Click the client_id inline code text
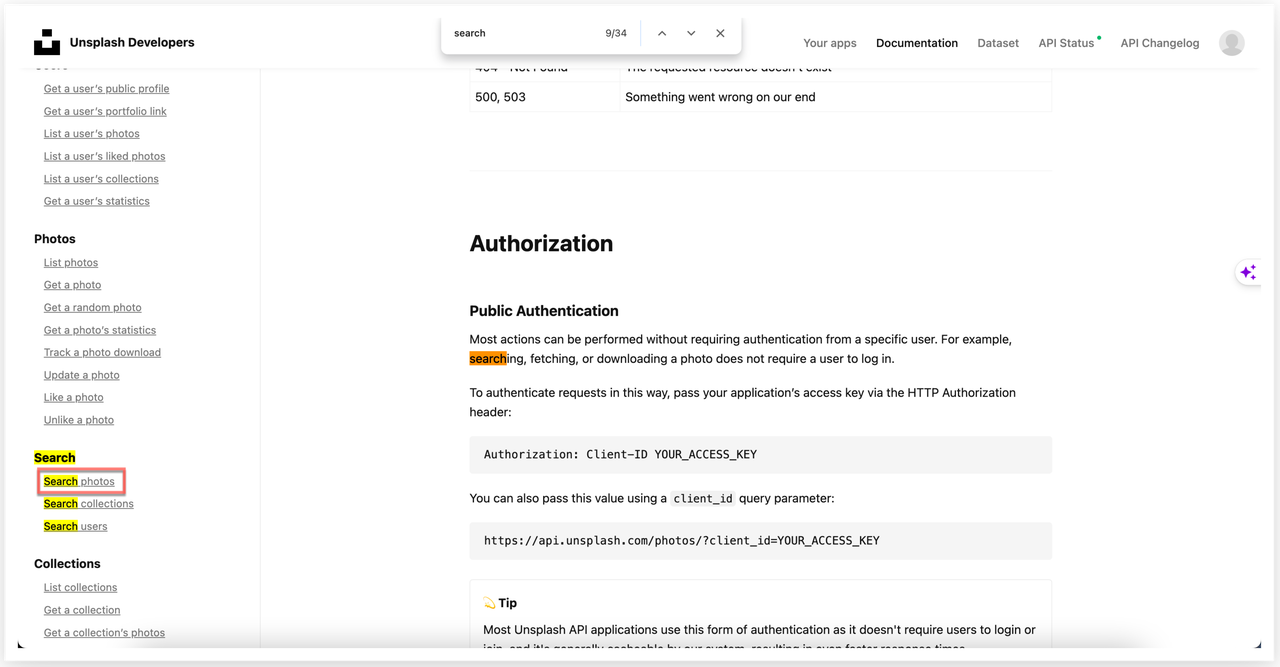1280x667 pixels. (x=702, y=499)
